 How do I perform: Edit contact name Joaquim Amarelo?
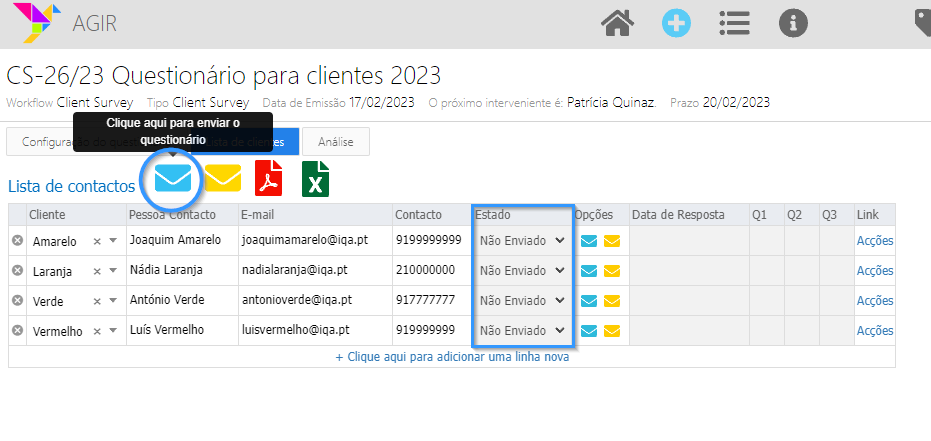click(x=182, y=240)
